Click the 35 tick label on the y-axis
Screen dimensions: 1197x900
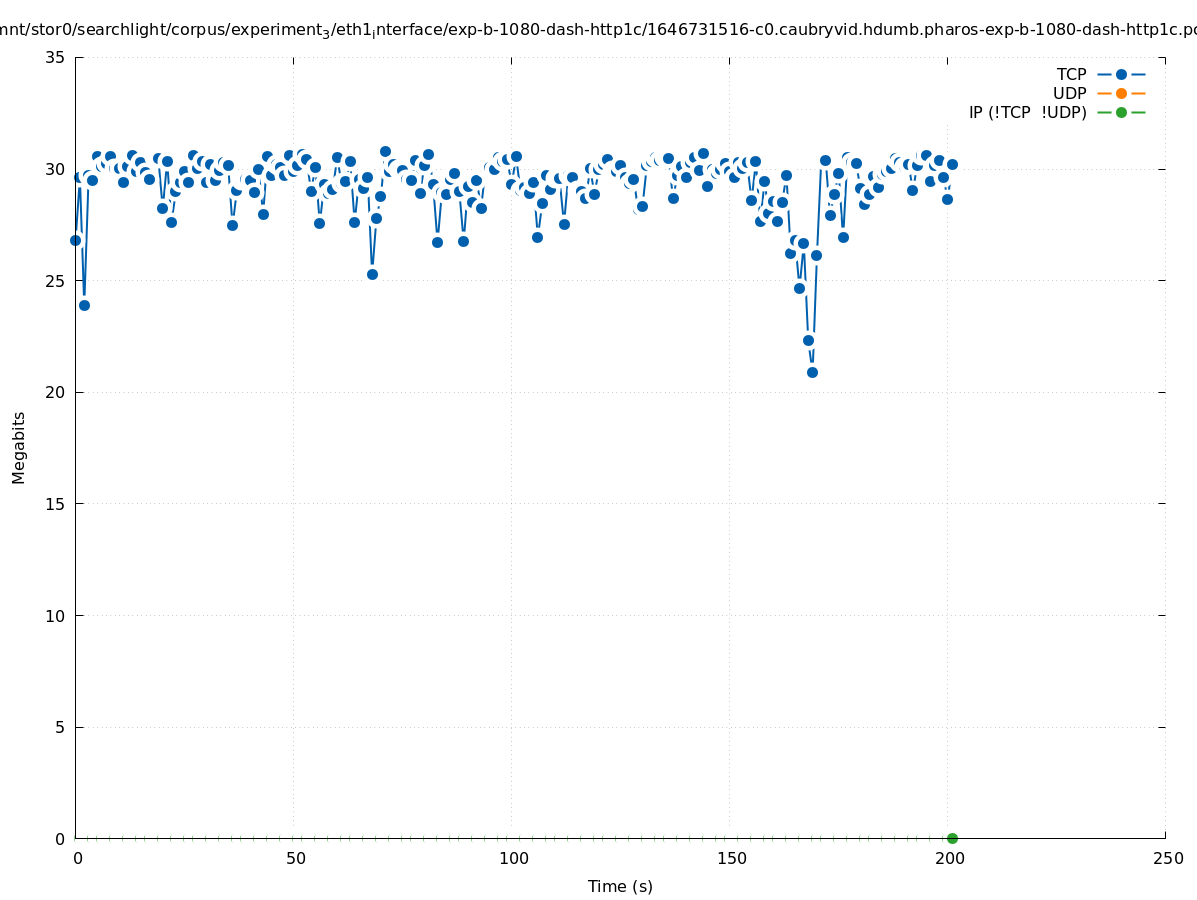55,57
